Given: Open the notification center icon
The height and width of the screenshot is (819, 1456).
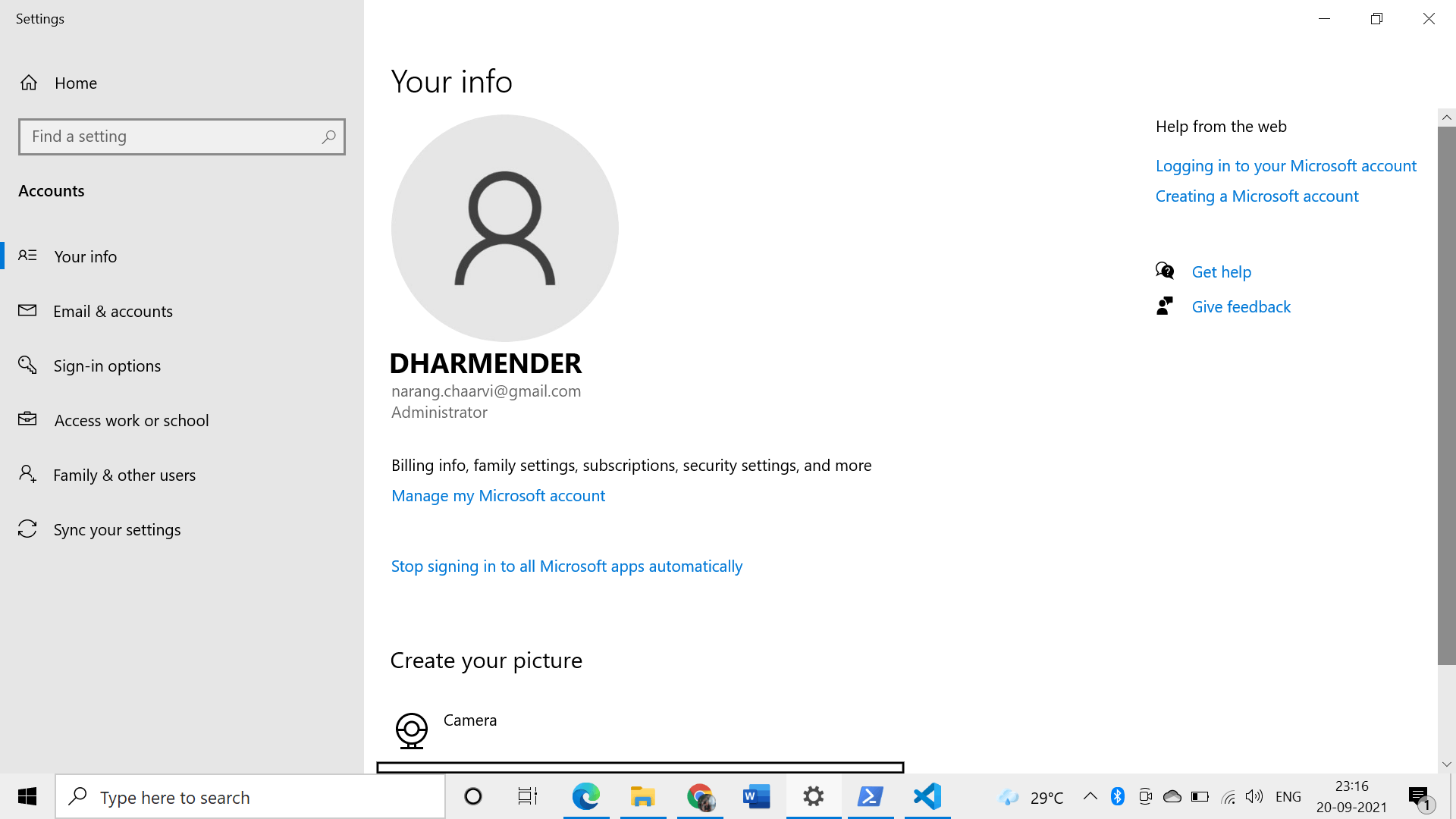Looking at the screenshot, I should pyautogui.click(x=1419, y=797).
